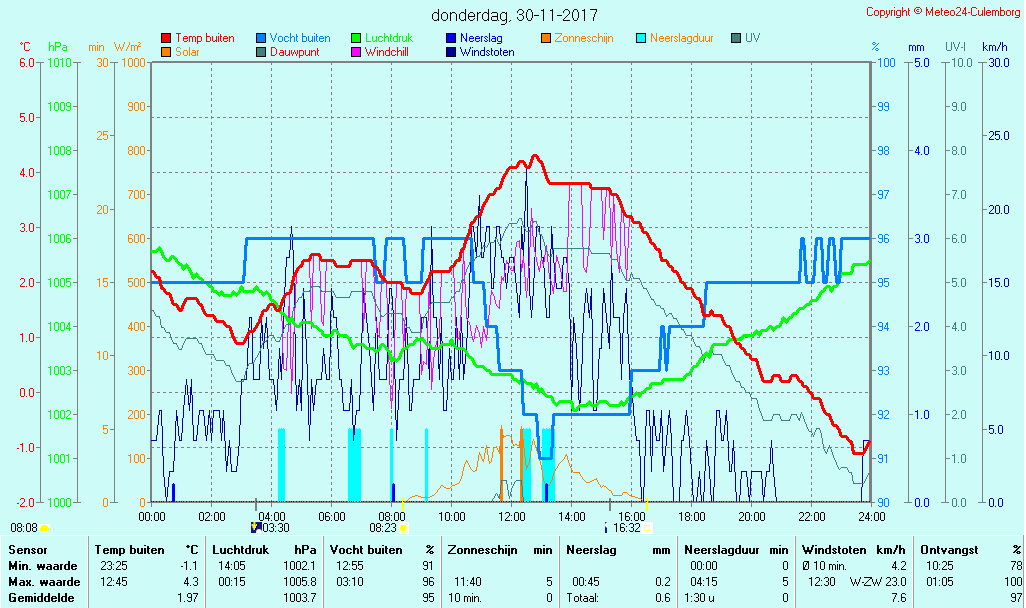Image resolution: width=1026 pixels, height=608 pixels.
Task: Click the Max. waarde row label
Action: point(43,582)
